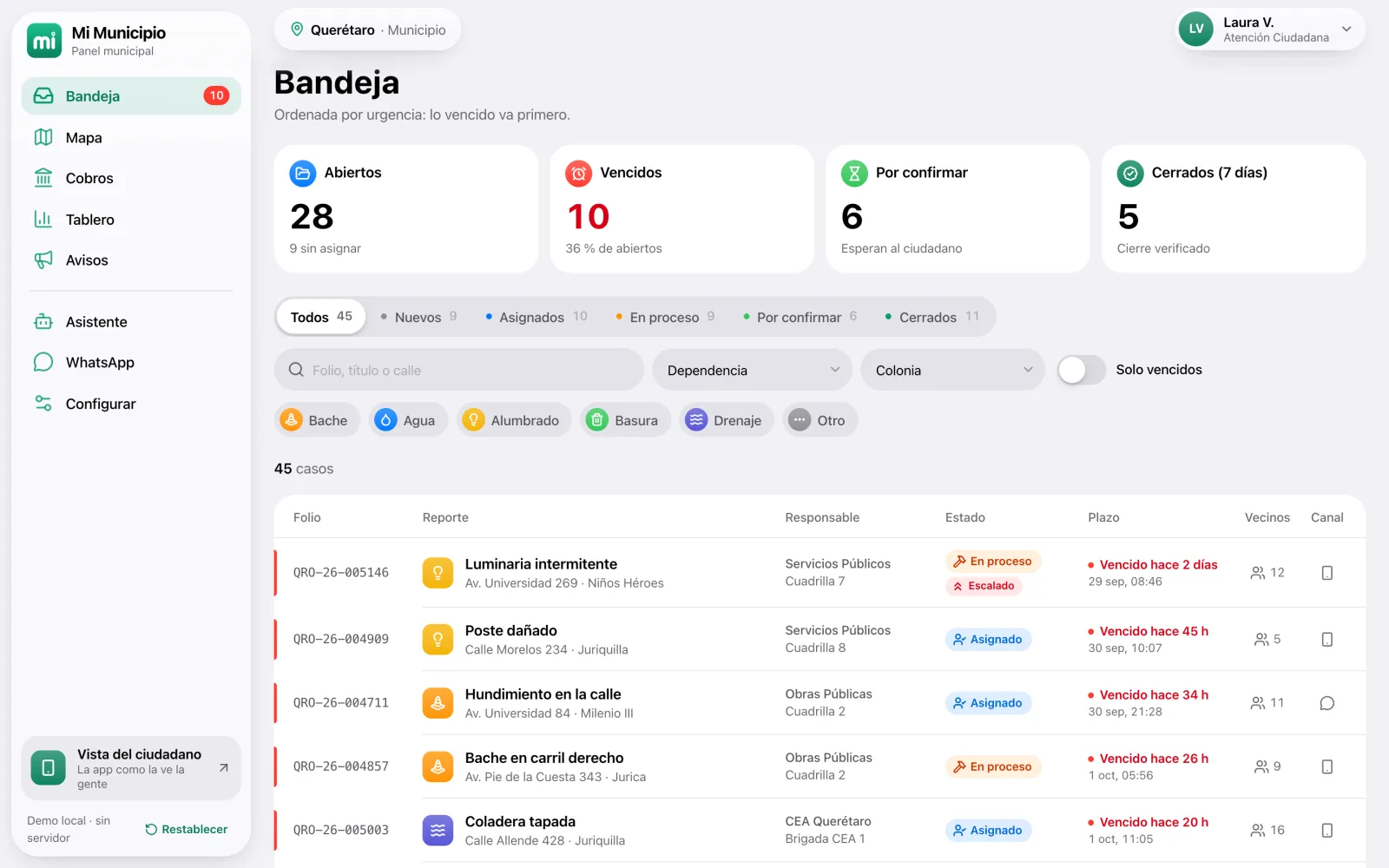
Task: Click bulb icon of Poste dañado report
Action: pos(438,640)
